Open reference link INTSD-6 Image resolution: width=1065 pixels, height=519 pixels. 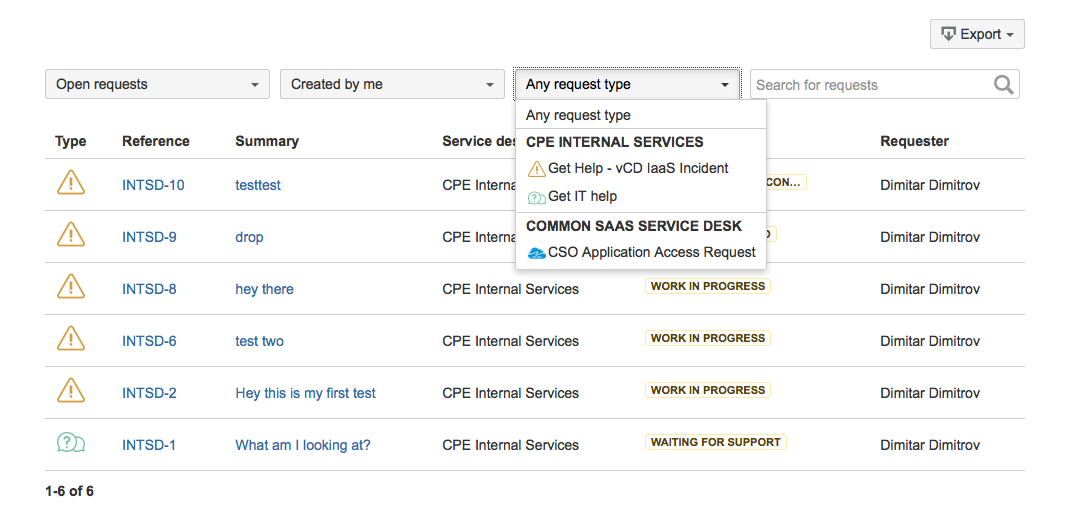coord(149,341)
